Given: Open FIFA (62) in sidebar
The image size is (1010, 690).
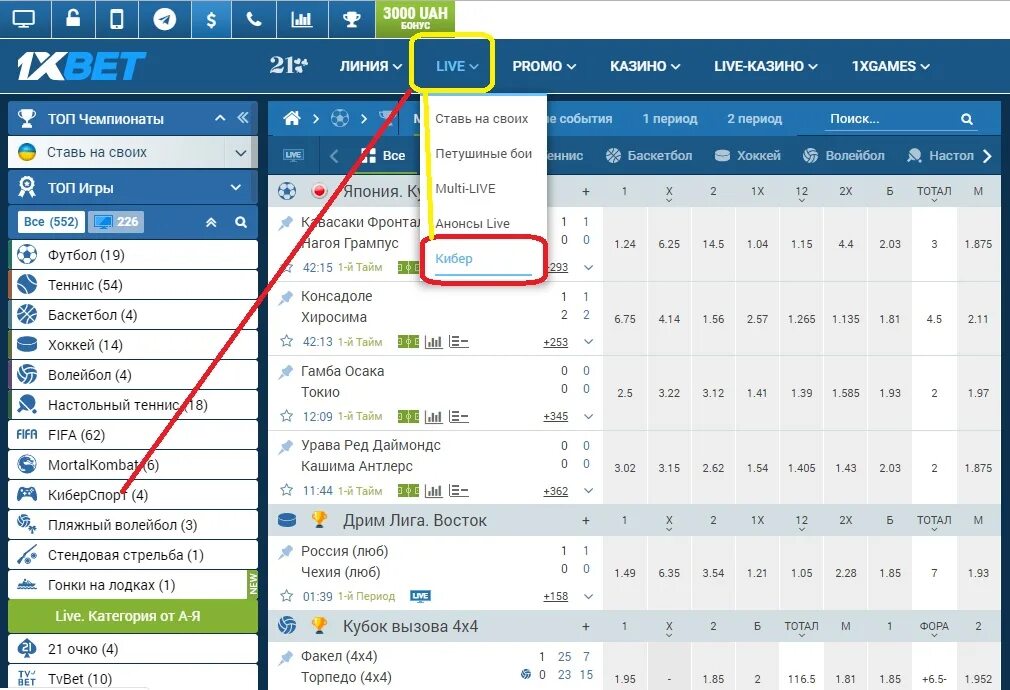Looking at the screenshot, I should (133, 435).
